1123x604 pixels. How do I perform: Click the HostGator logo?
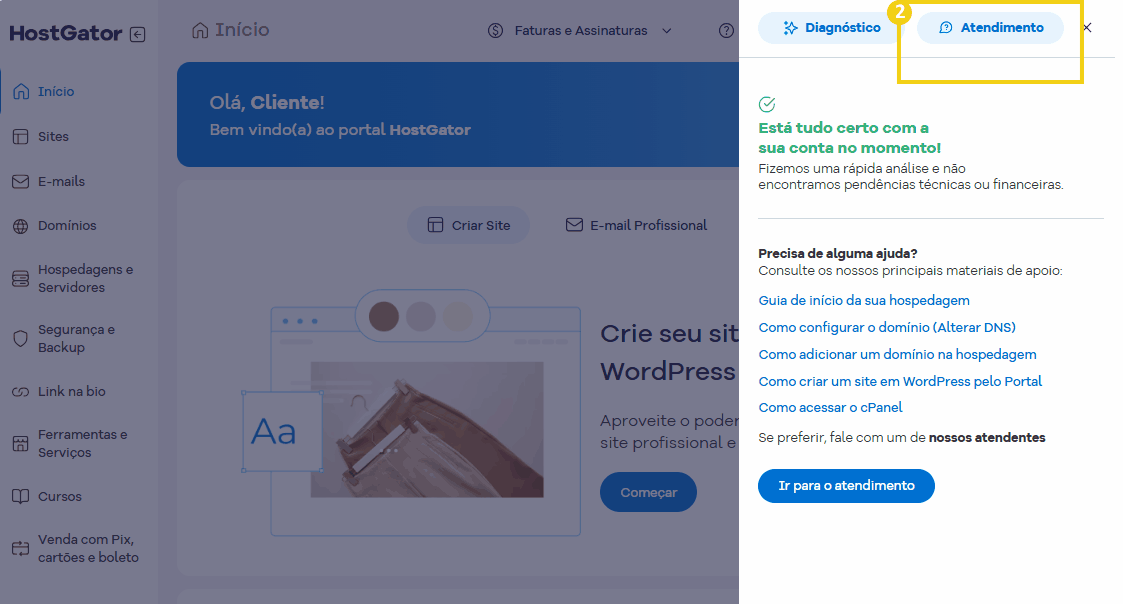(x=66, y=34)
